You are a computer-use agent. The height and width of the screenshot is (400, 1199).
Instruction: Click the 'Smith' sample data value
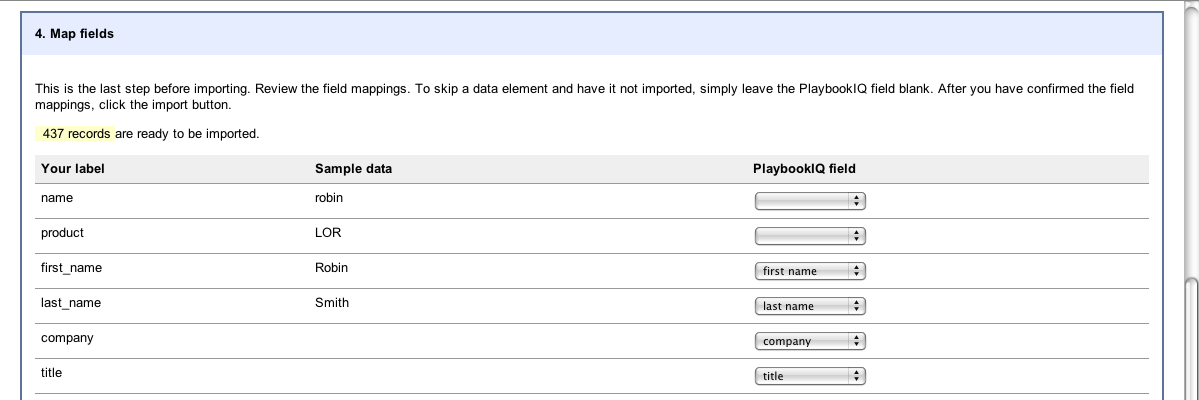point(331,303)
